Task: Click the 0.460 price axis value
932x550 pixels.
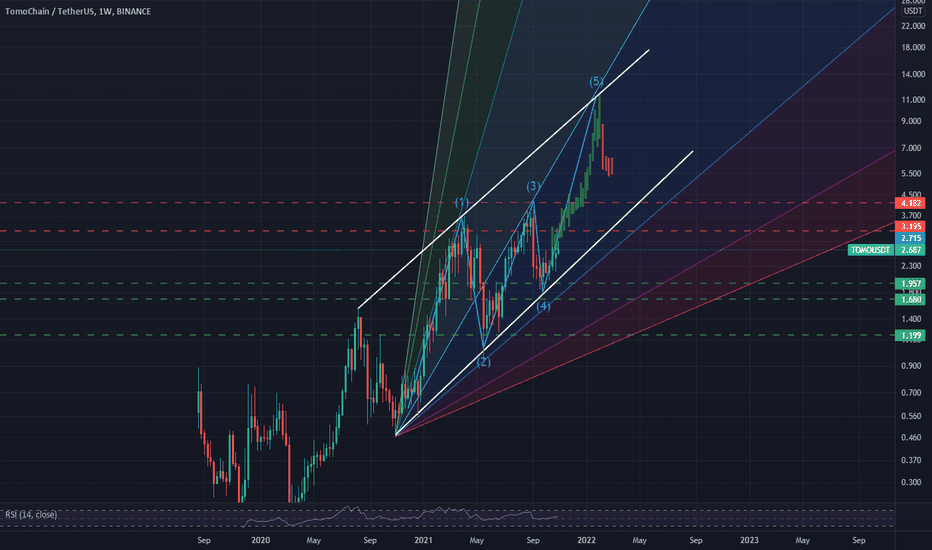Action: click(911, 438)
